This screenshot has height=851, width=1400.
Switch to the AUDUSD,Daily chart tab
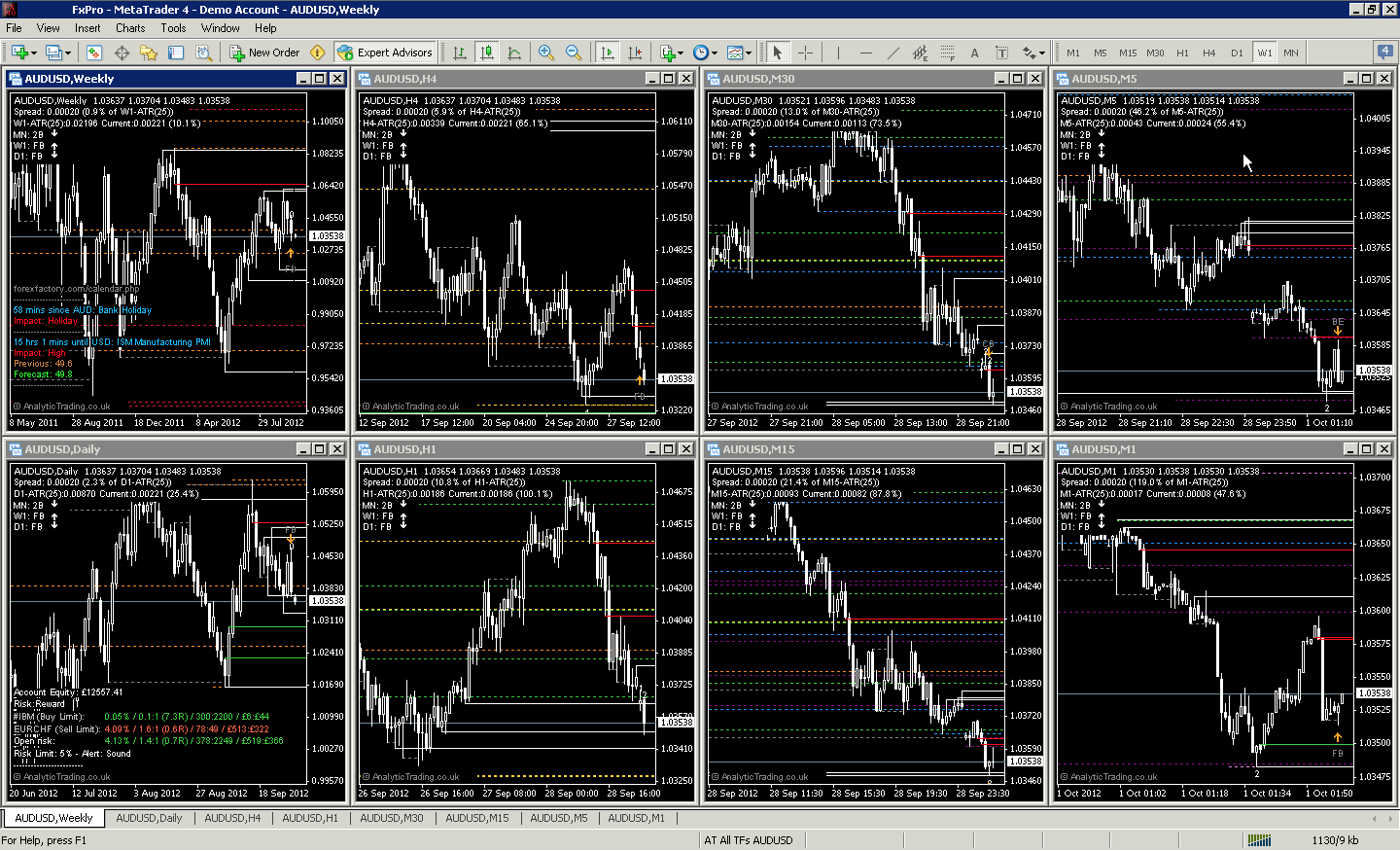pyautogui.click(x=149, y=818)
